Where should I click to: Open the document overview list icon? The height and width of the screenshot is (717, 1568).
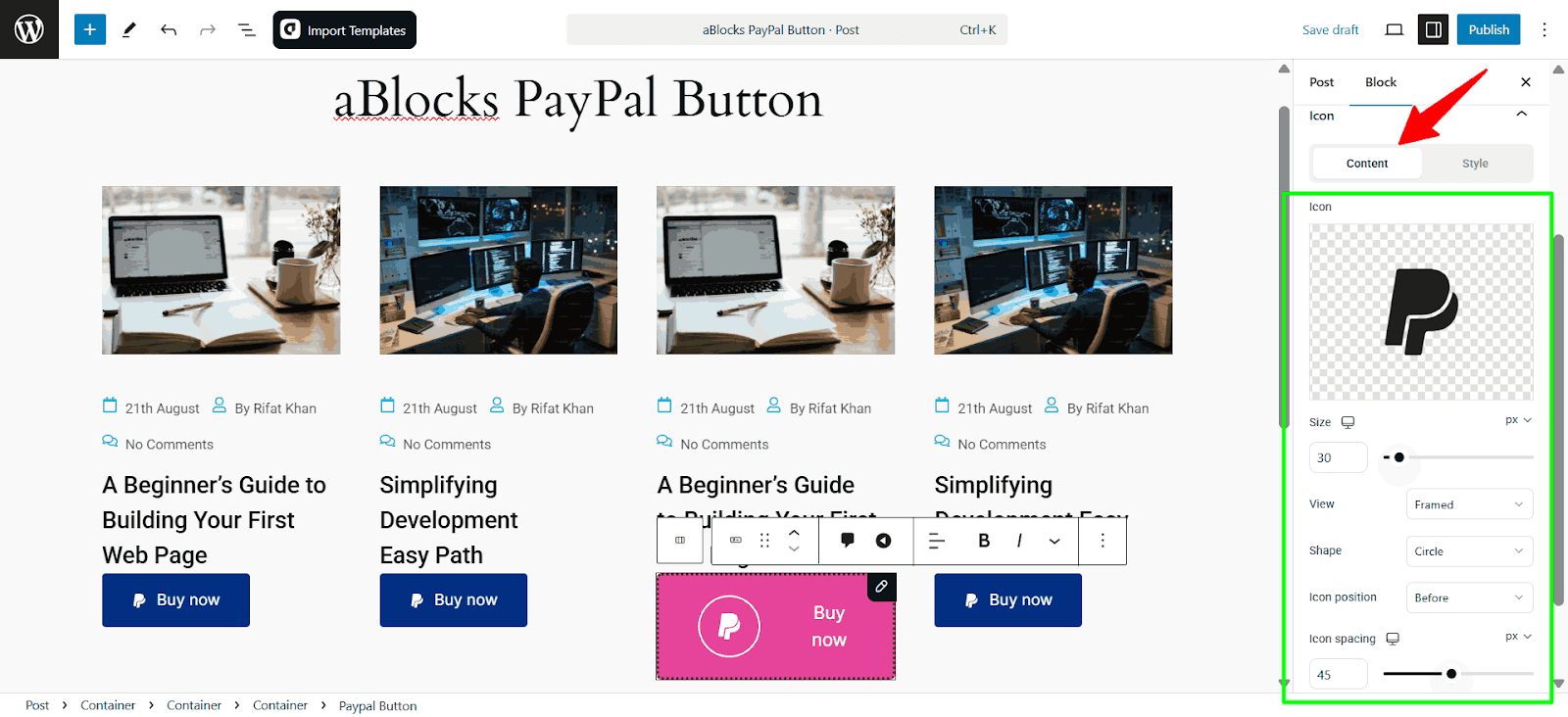247,29
